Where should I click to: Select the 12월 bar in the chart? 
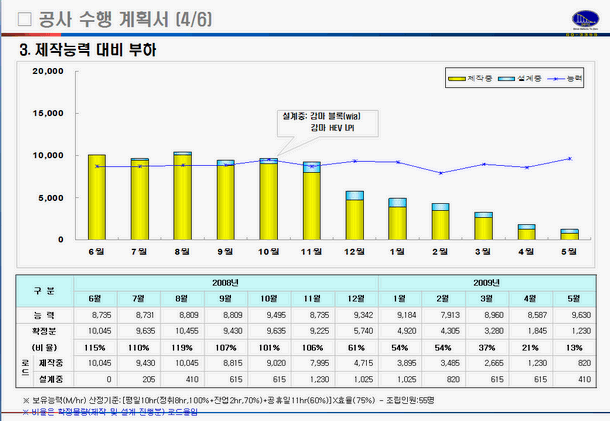355,215
